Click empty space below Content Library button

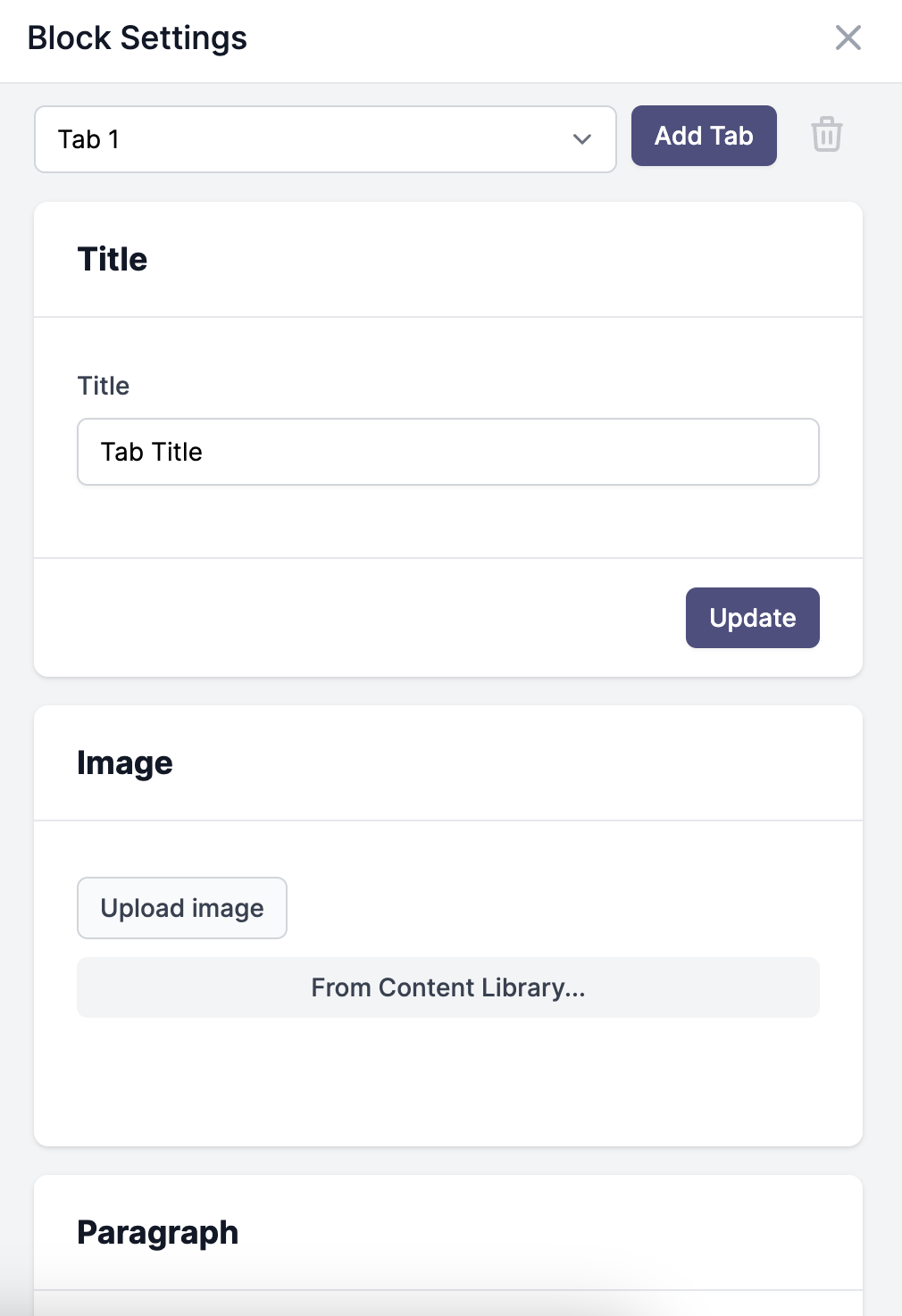coord(448,1080)
